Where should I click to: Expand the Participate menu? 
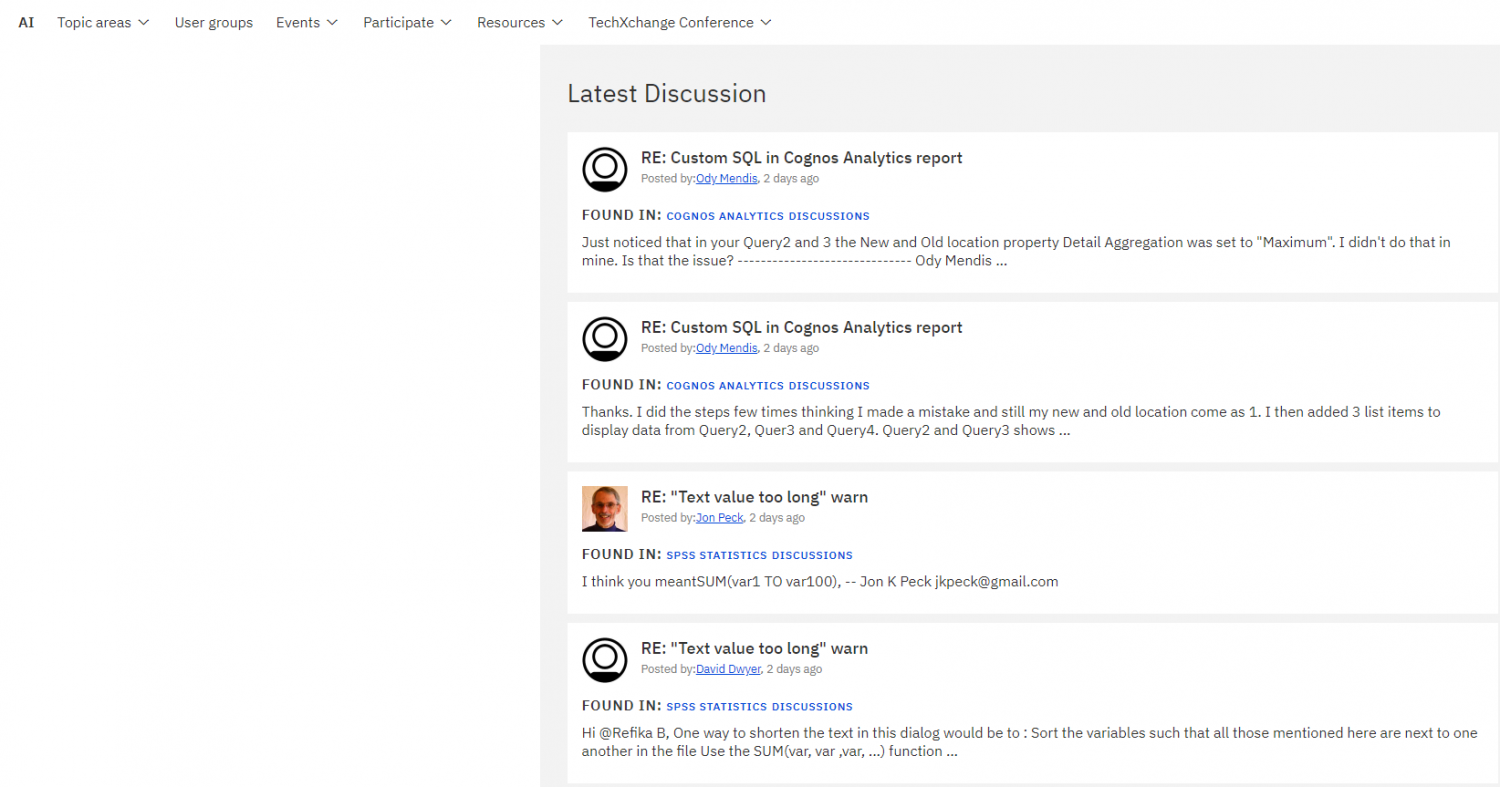(407, 22)
